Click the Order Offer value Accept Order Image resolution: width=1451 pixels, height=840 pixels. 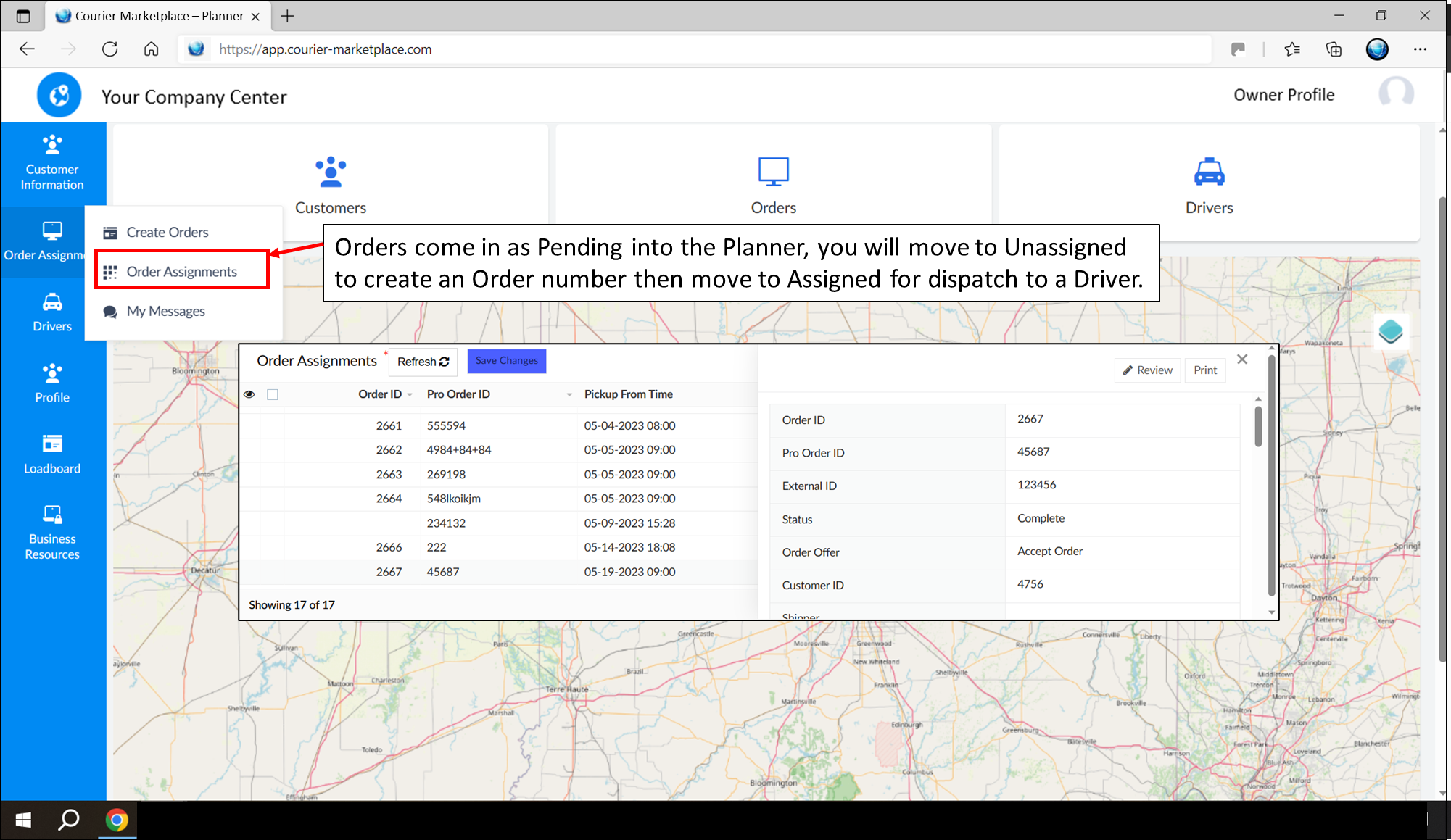pos(1049,551)
